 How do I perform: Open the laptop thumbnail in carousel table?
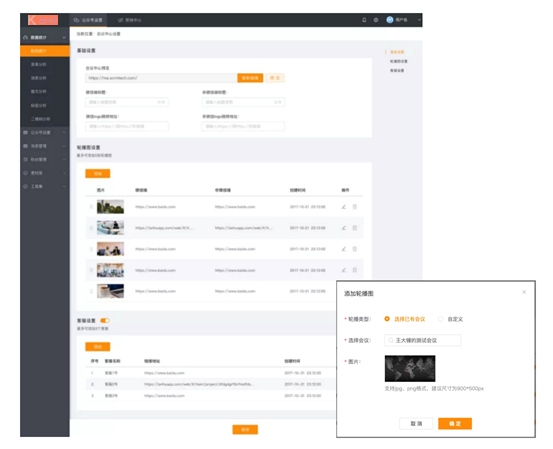tap(110, 291)
